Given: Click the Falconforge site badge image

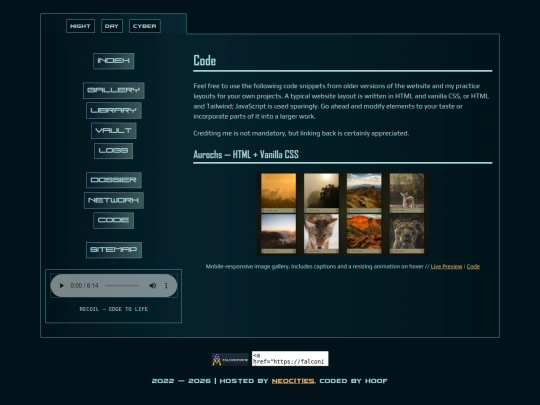Looking at the screenshot, I should point(230,360).
